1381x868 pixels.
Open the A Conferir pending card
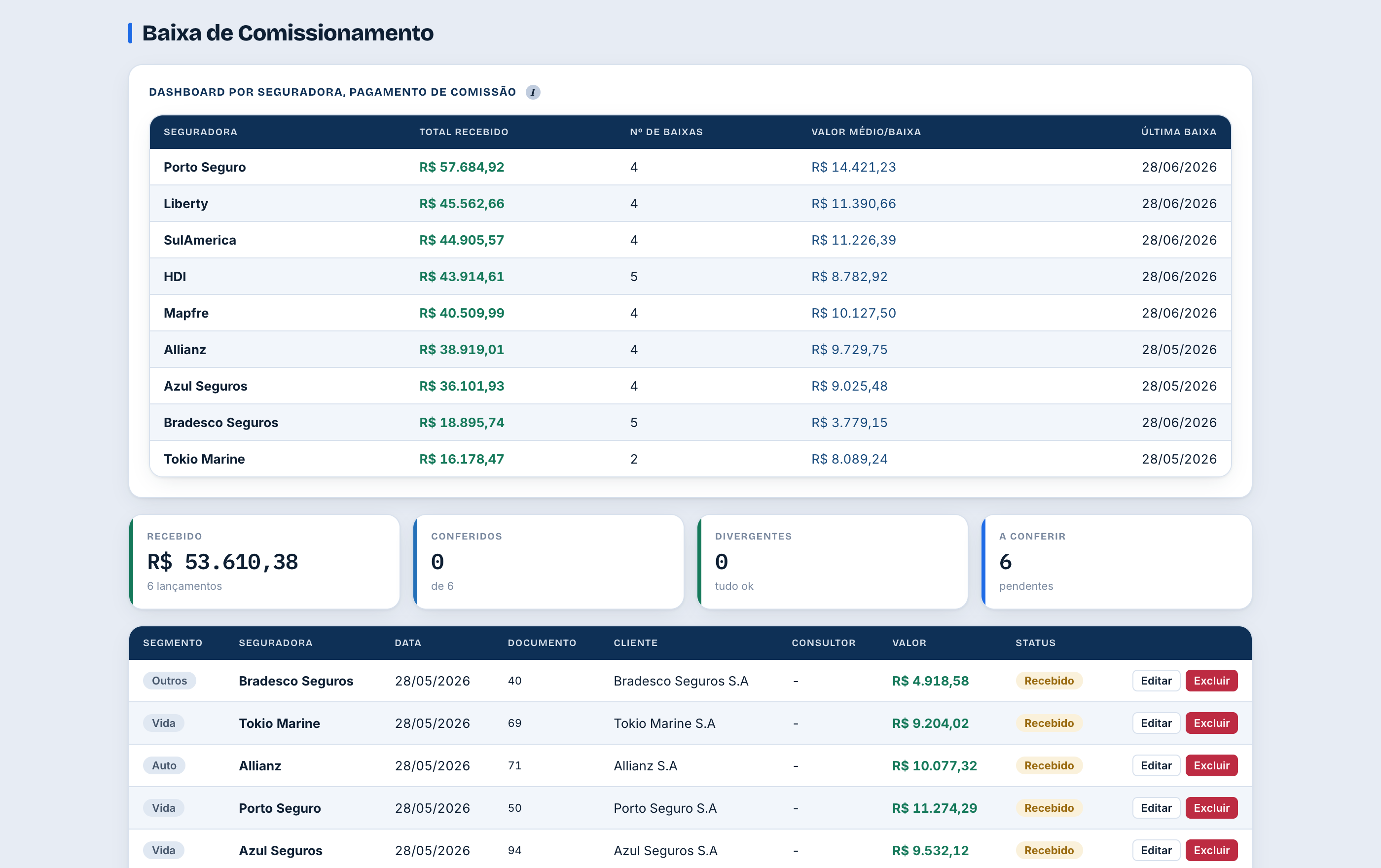click(x=1117, y=562)
